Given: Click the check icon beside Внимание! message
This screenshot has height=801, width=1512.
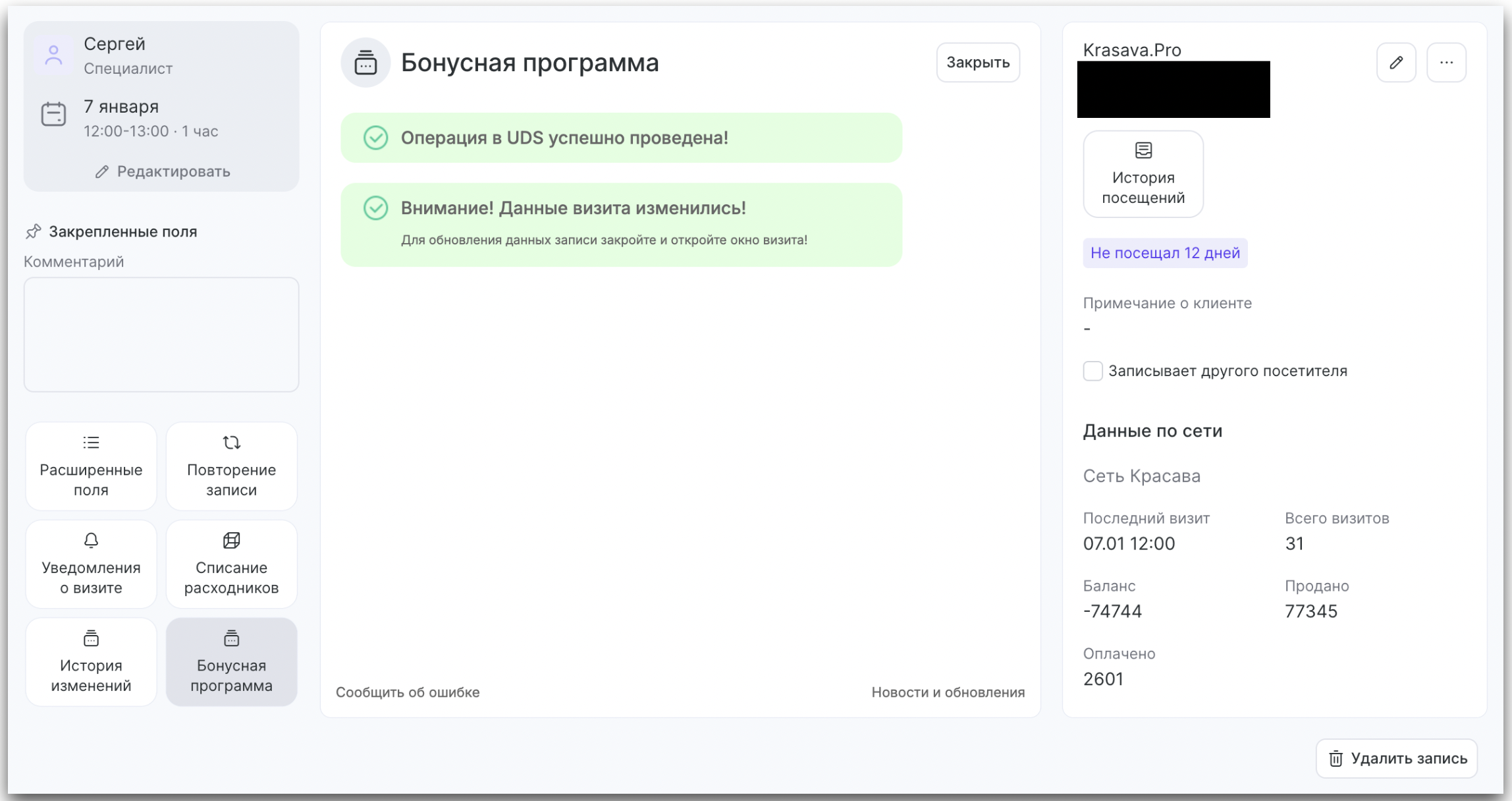Looking at the screenshot, I should [x=375, y=208].
